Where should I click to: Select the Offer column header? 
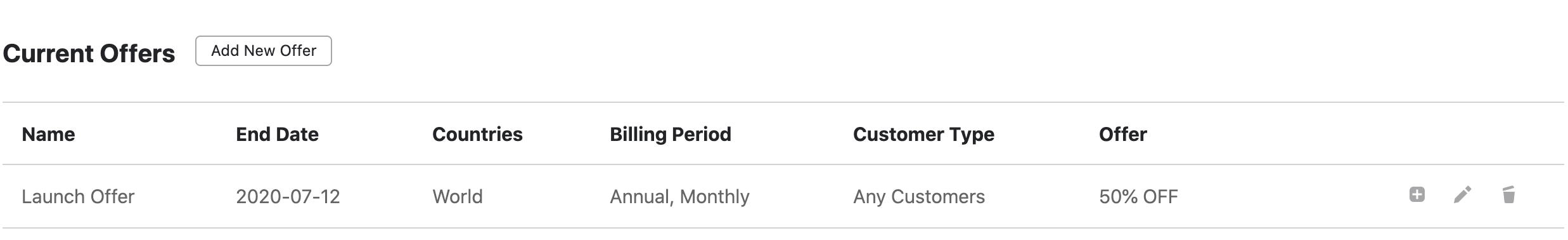coord(1122,134)
